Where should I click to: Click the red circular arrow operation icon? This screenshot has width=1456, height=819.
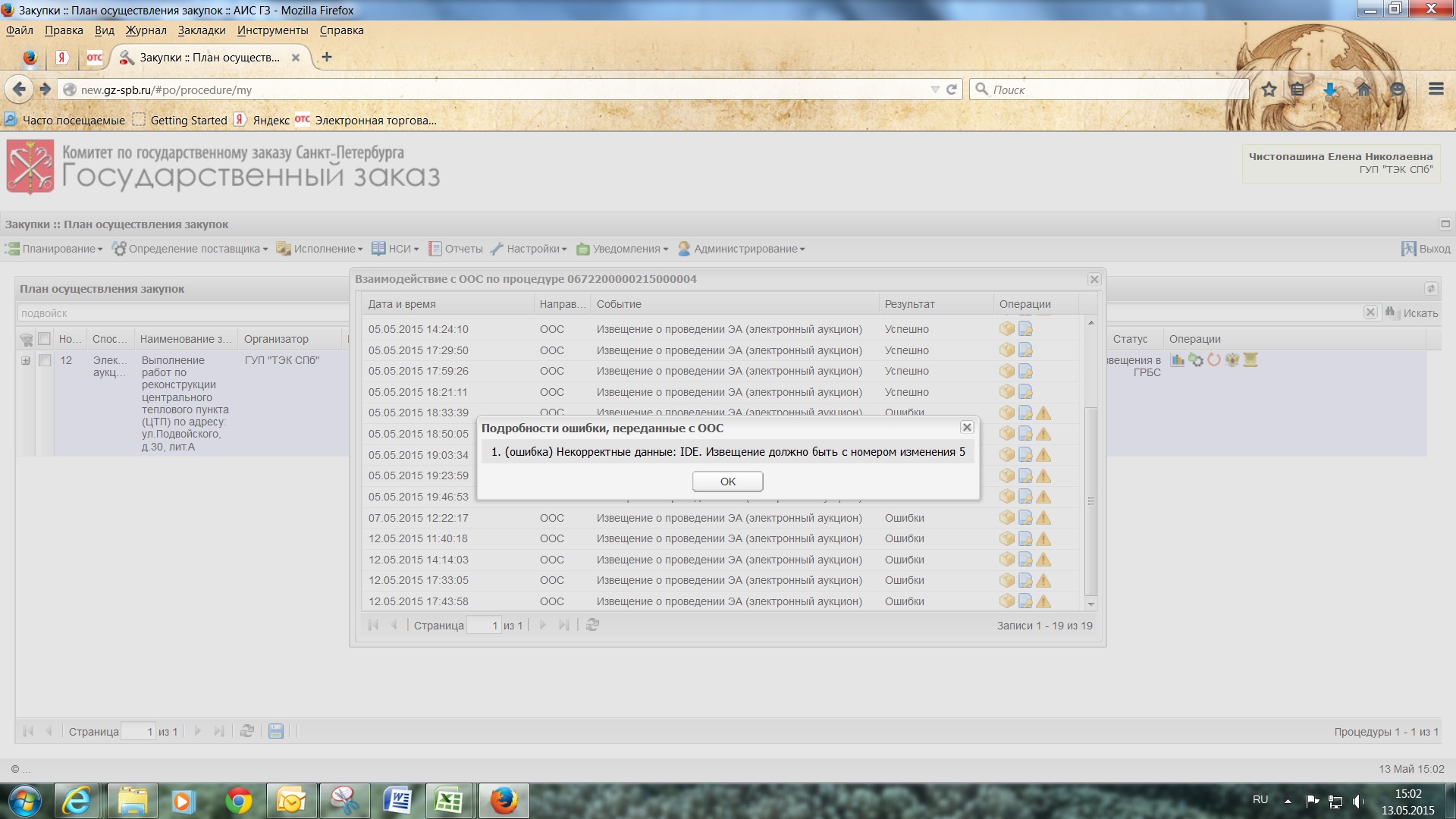tap(1214, 360)
